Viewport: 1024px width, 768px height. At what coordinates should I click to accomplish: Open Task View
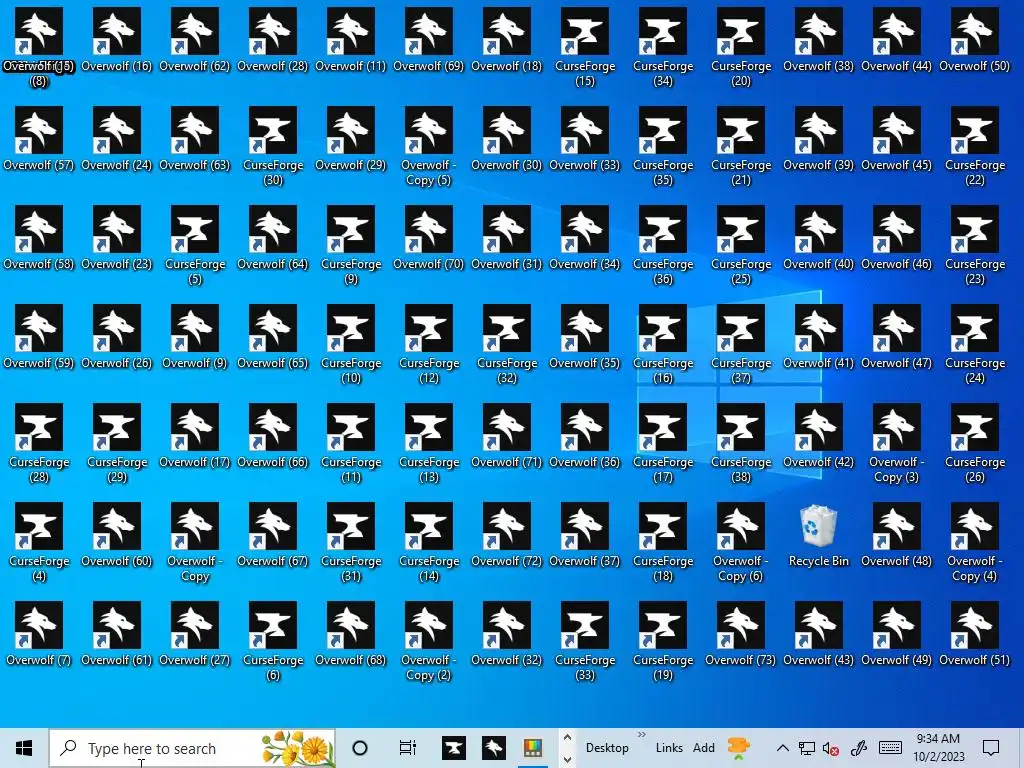[408, 748]
